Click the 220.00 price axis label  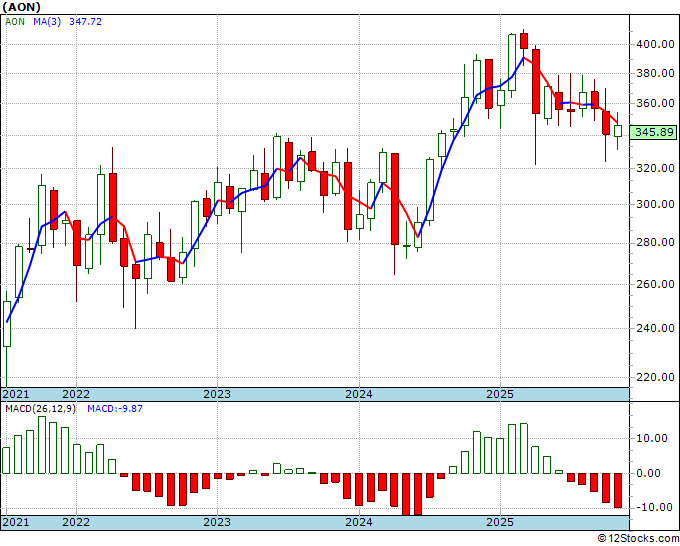tap(655, 377)
